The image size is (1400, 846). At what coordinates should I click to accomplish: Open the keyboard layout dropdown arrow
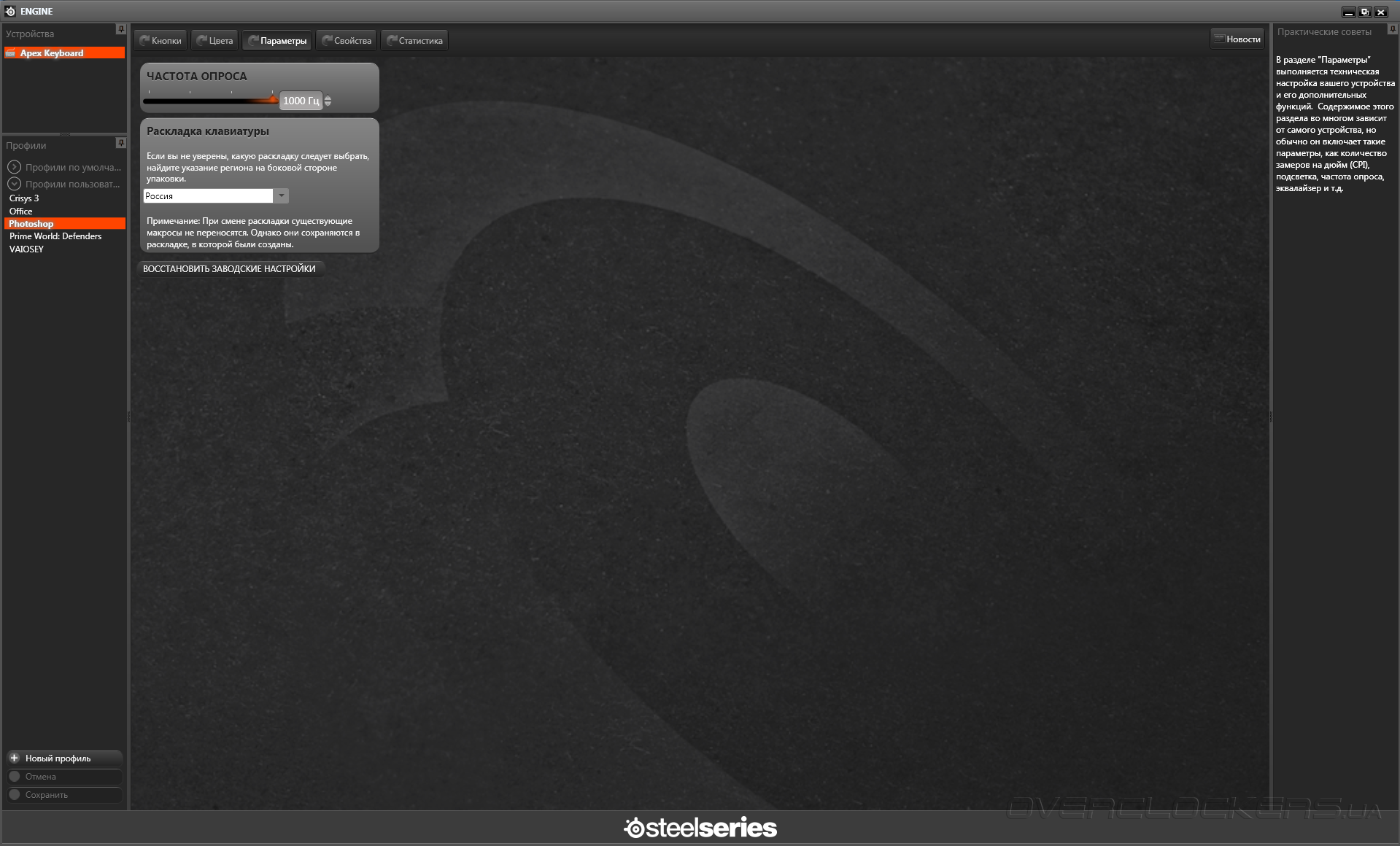coord(281,195)
